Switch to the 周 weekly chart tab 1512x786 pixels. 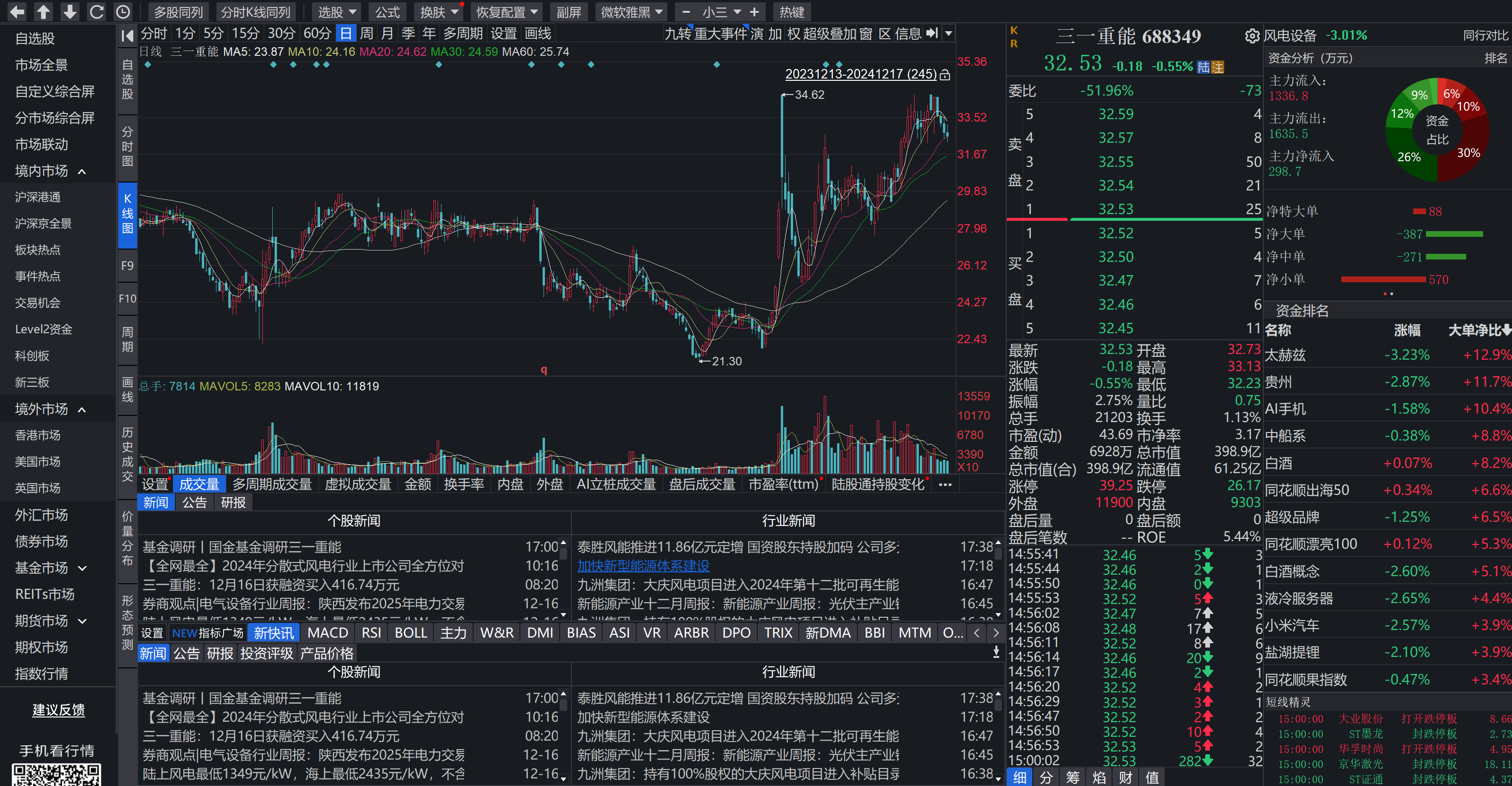click(x=366, y=34)
